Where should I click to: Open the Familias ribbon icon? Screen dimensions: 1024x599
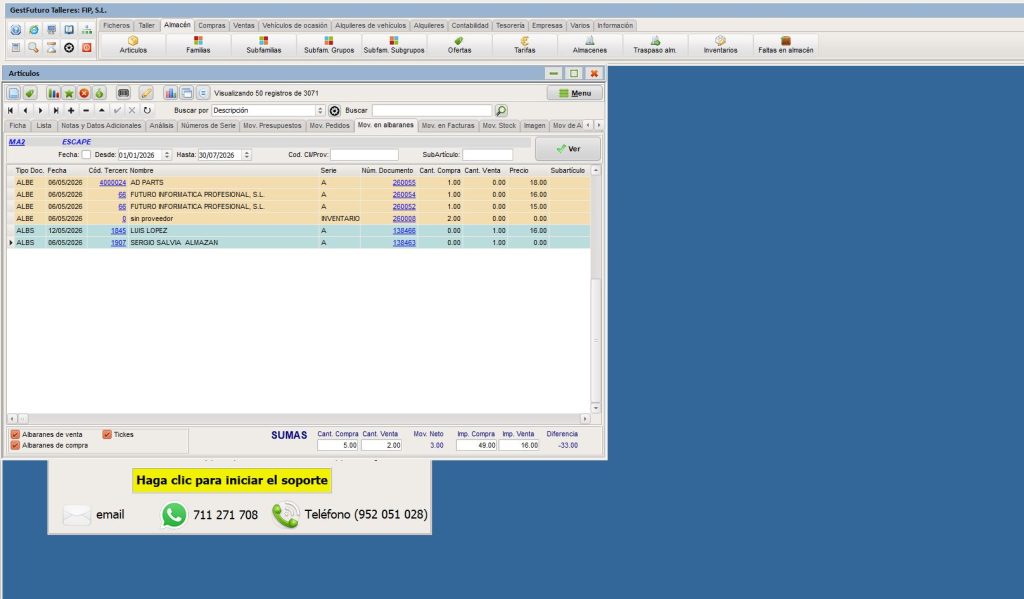click(198, 44)
